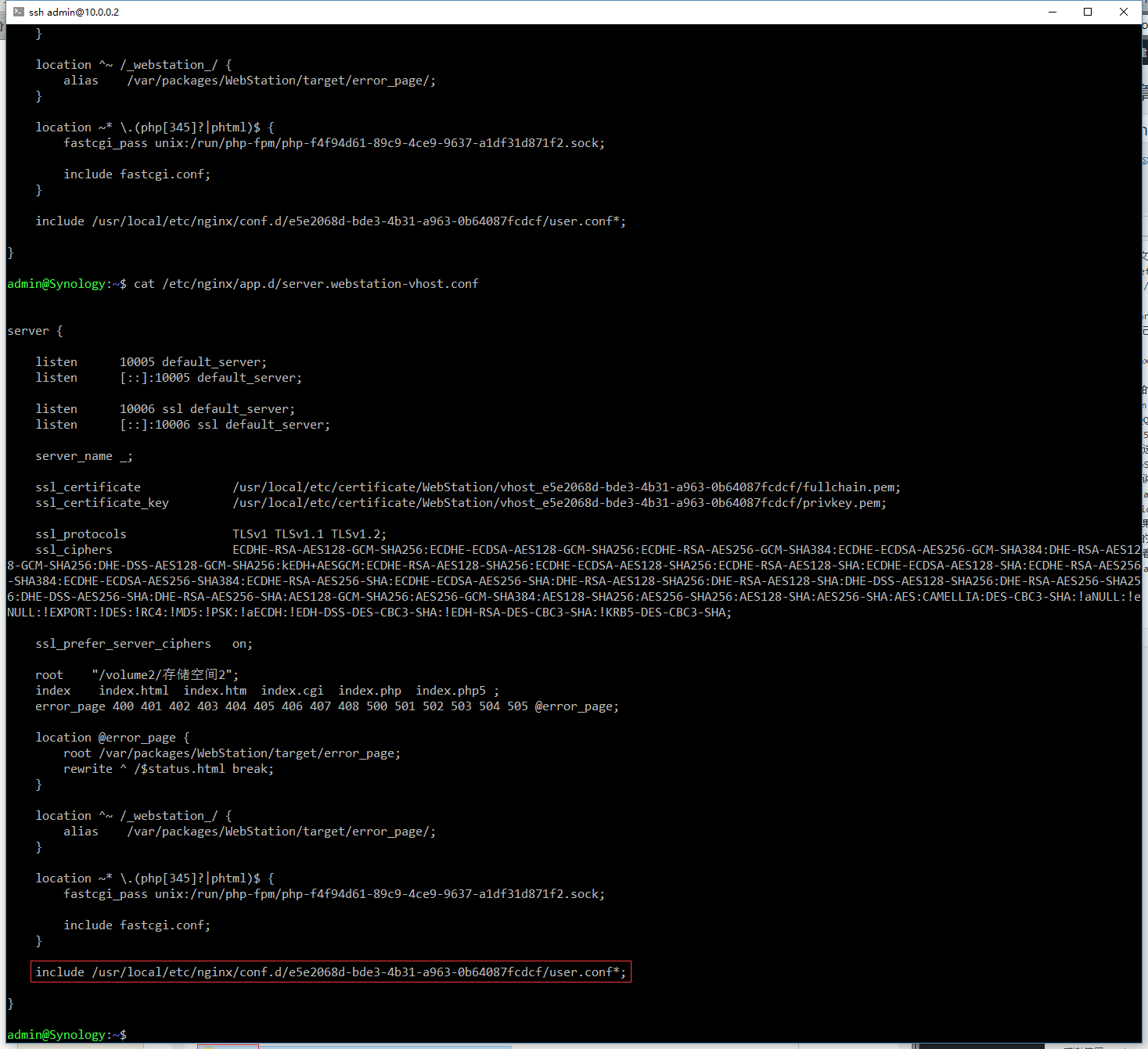Click the 'server {' opening line
The image size is (1148, 1049).
click(x=34, y=330)
